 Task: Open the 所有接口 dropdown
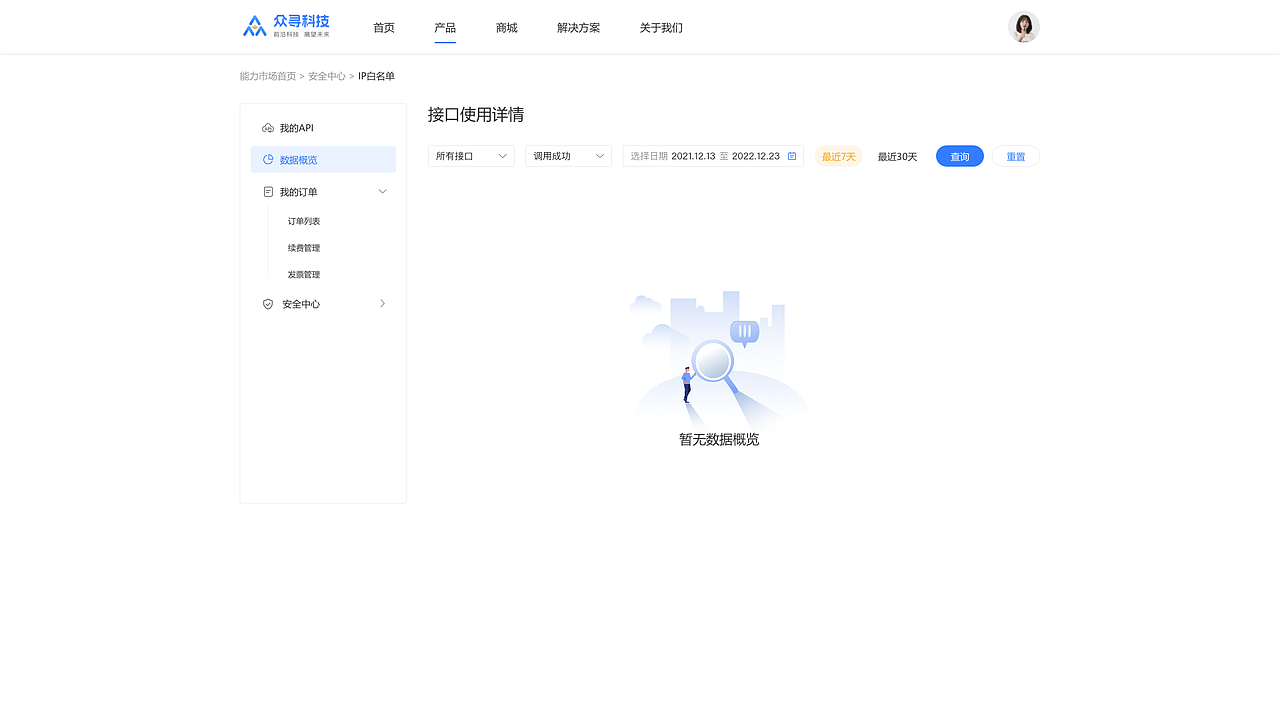[x=470, y=156]
